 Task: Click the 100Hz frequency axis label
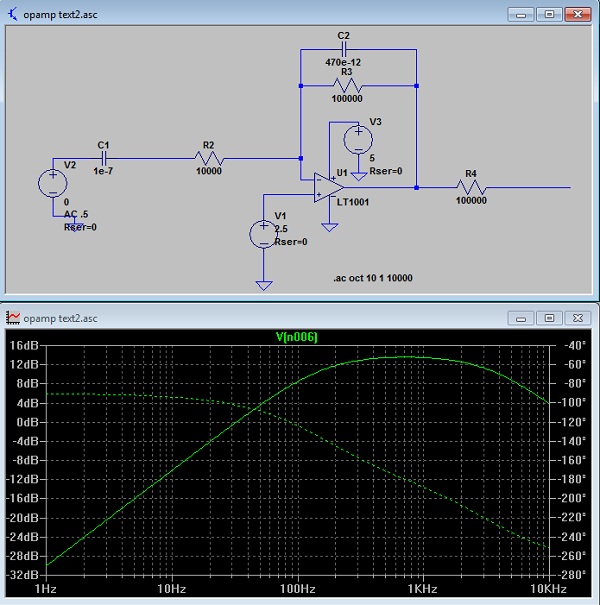[298, 590]
